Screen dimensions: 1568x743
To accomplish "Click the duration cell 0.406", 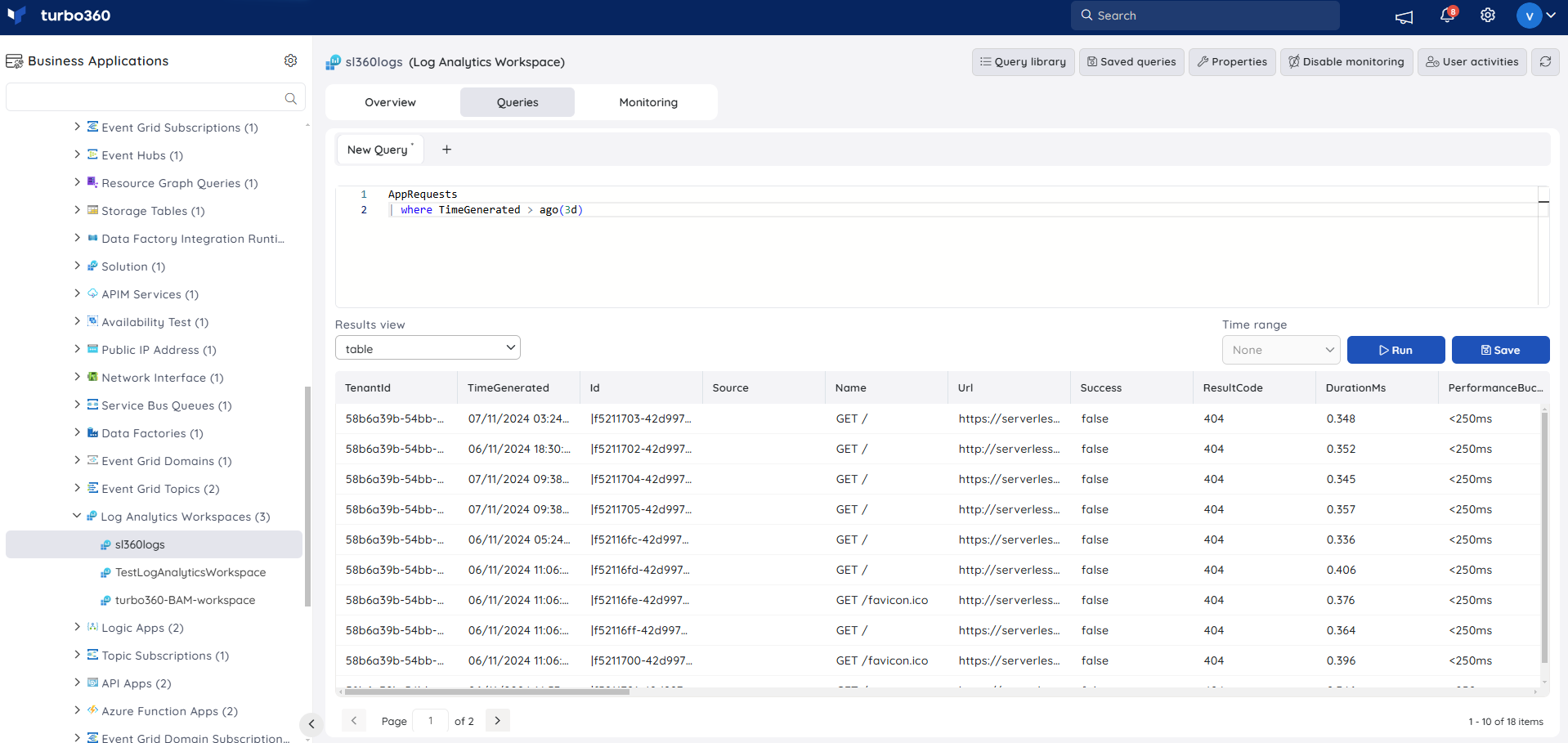I will [1341, 570].
